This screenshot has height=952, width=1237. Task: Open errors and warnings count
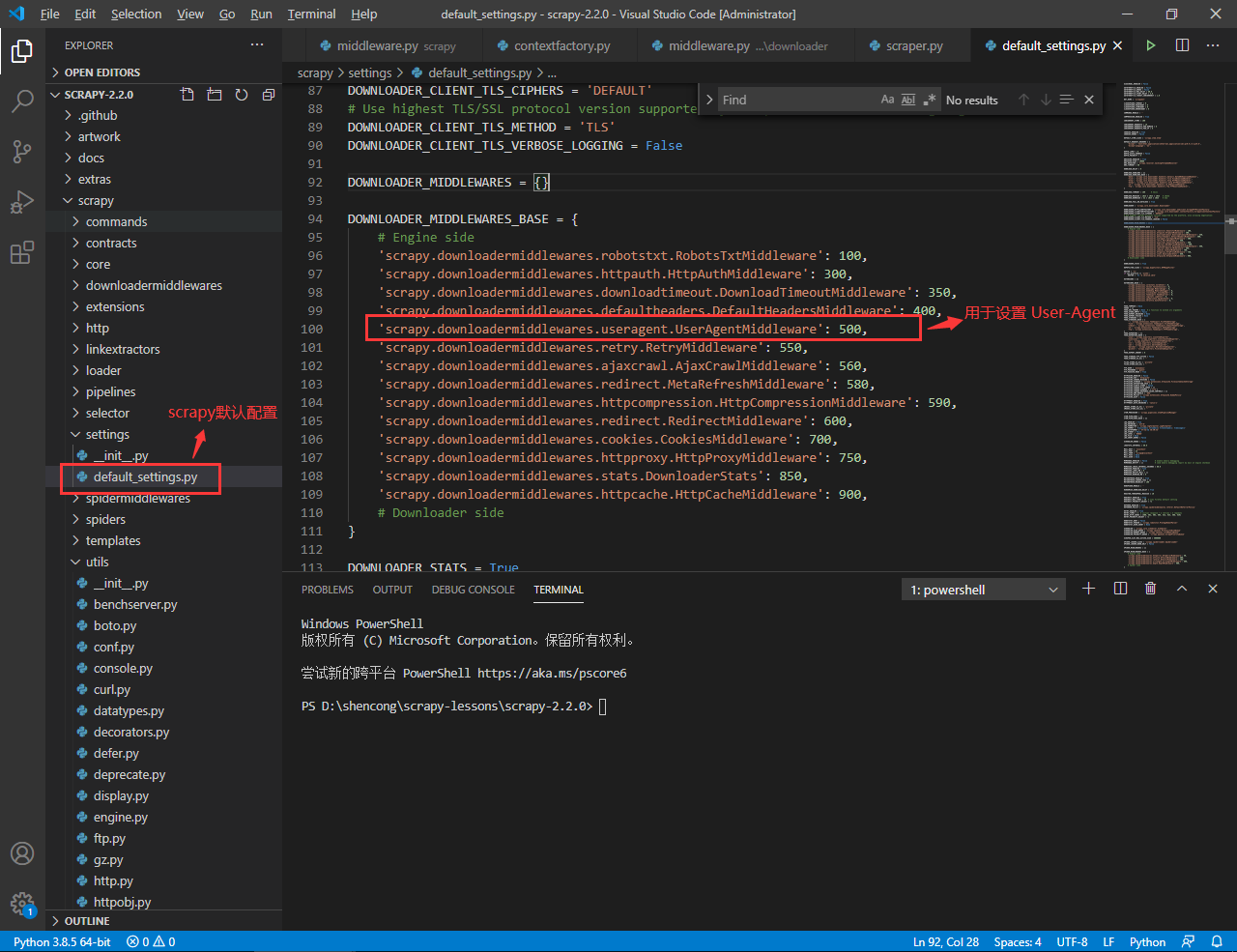[151, 941]
